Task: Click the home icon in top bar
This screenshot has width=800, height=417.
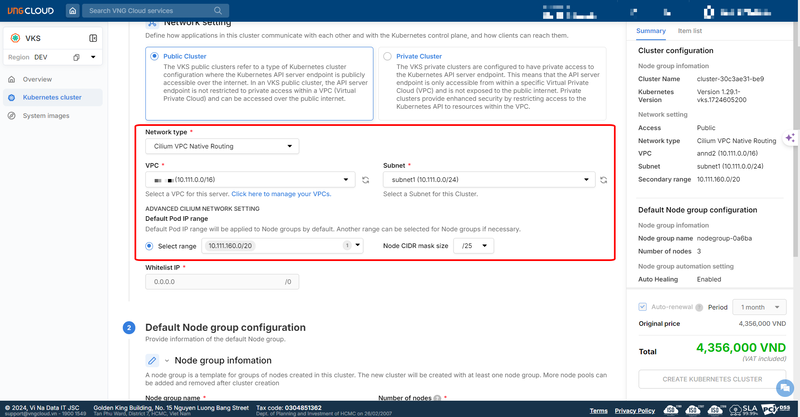Action: [73, 11]
